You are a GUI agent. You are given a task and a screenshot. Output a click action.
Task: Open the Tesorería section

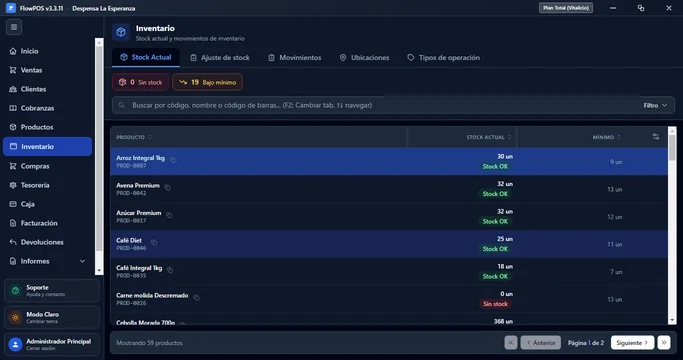coord(47,185)
